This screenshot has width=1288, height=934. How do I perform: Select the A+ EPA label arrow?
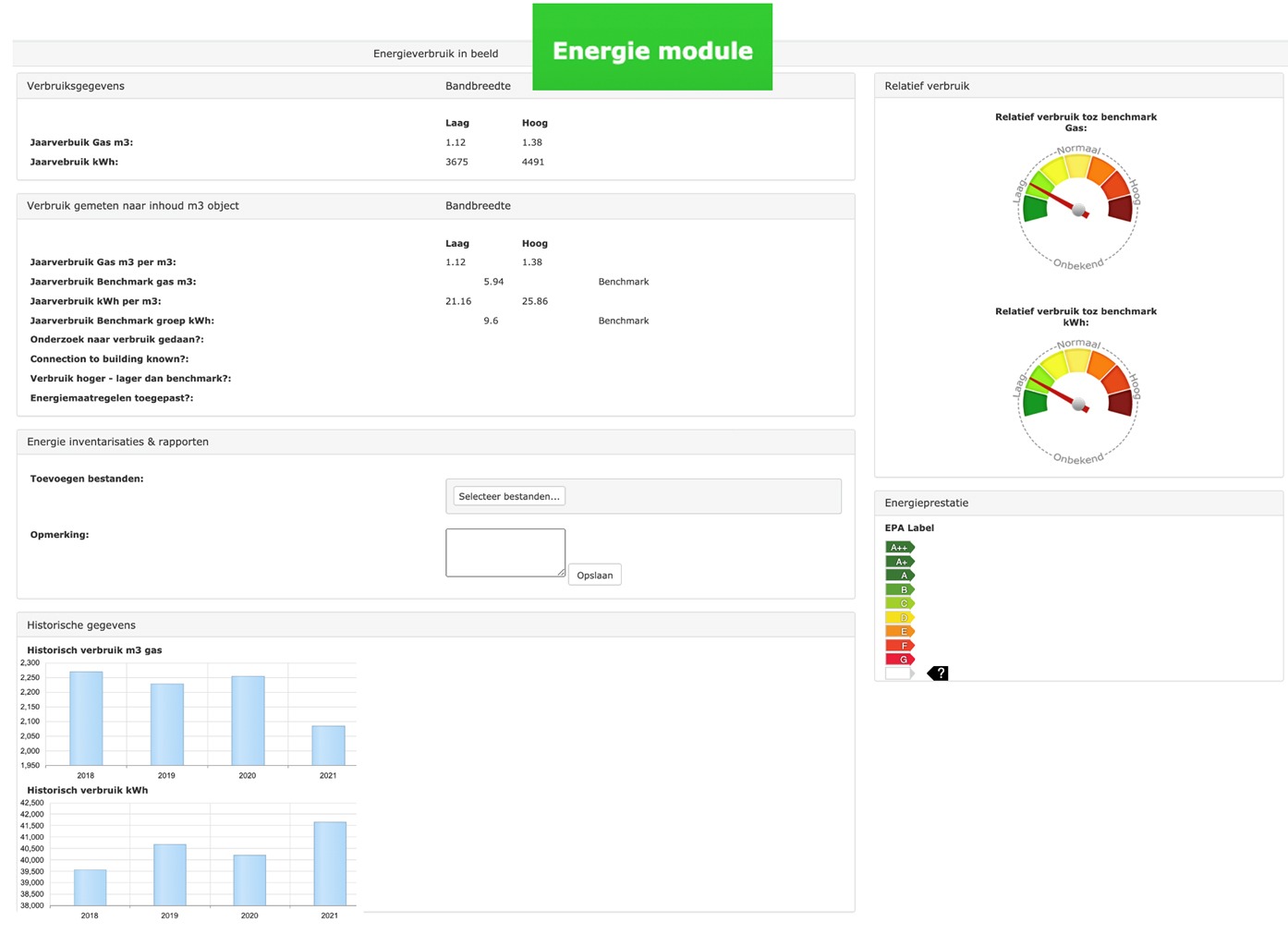(x=899, y=562)
